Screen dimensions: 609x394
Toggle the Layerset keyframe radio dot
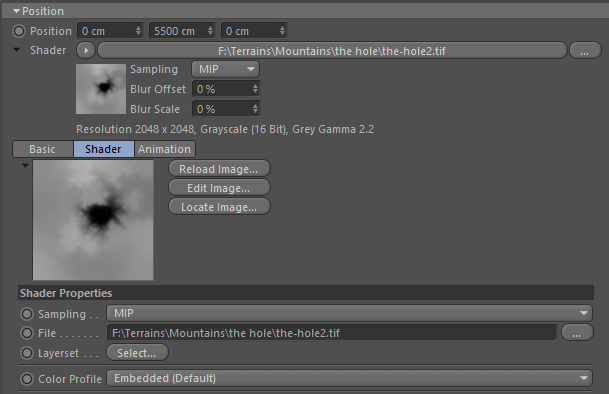pyautogui.click(x=27, y=353)
